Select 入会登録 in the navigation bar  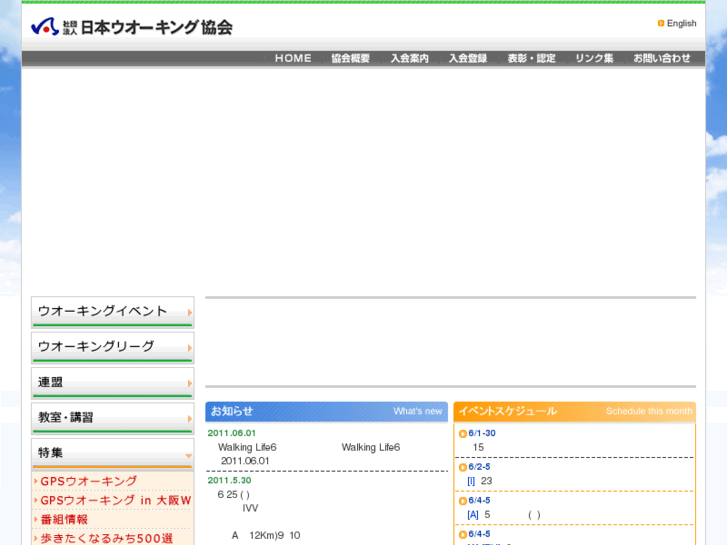[468, 59]
